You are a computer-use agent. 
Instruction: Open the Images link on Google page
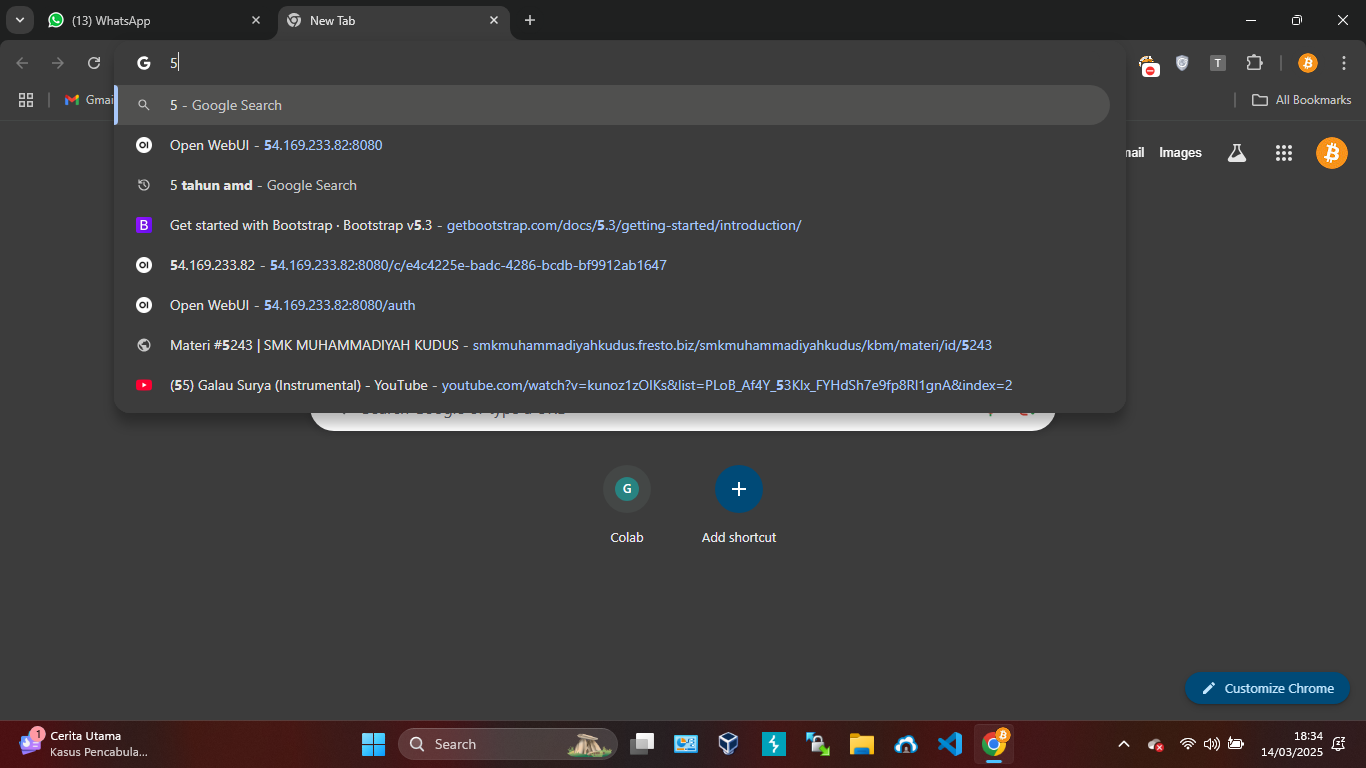(1180, 153)
